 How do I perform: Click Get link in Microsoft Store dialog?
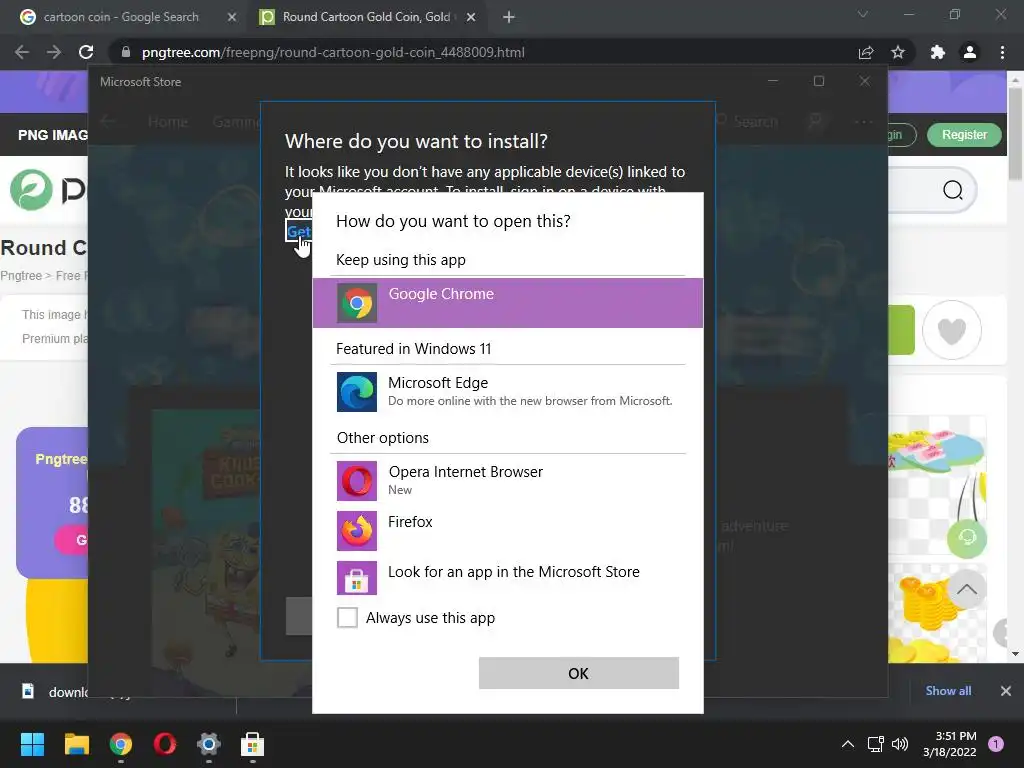point(298,231)
